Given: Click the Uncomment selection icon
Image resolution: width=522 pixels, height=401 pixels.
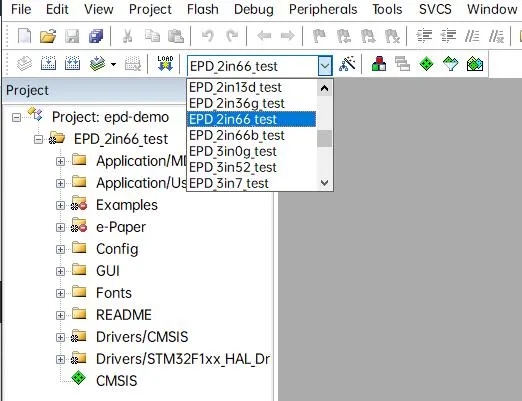Looking at the screenshot, I should pos(496,36).
